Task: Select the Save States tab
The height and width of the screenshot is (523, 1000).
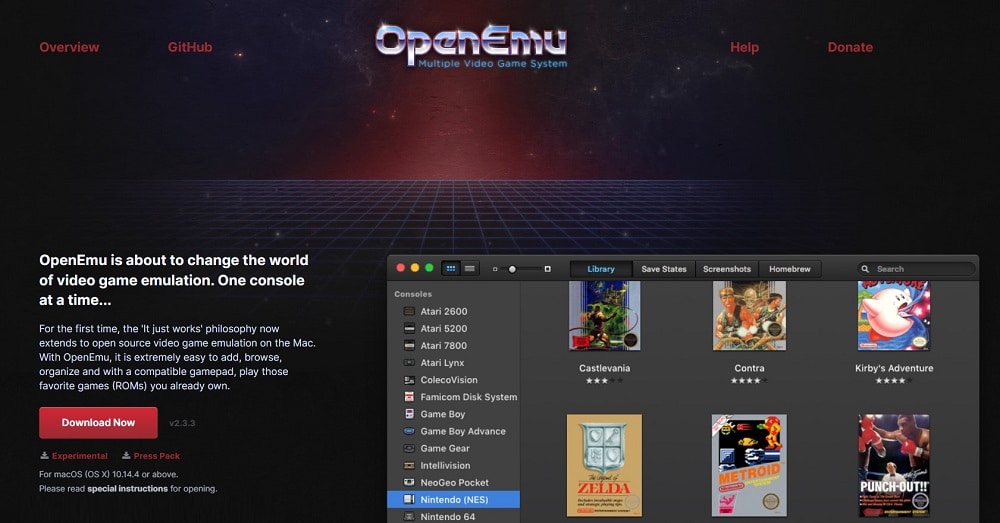Action: click(664, 269)
